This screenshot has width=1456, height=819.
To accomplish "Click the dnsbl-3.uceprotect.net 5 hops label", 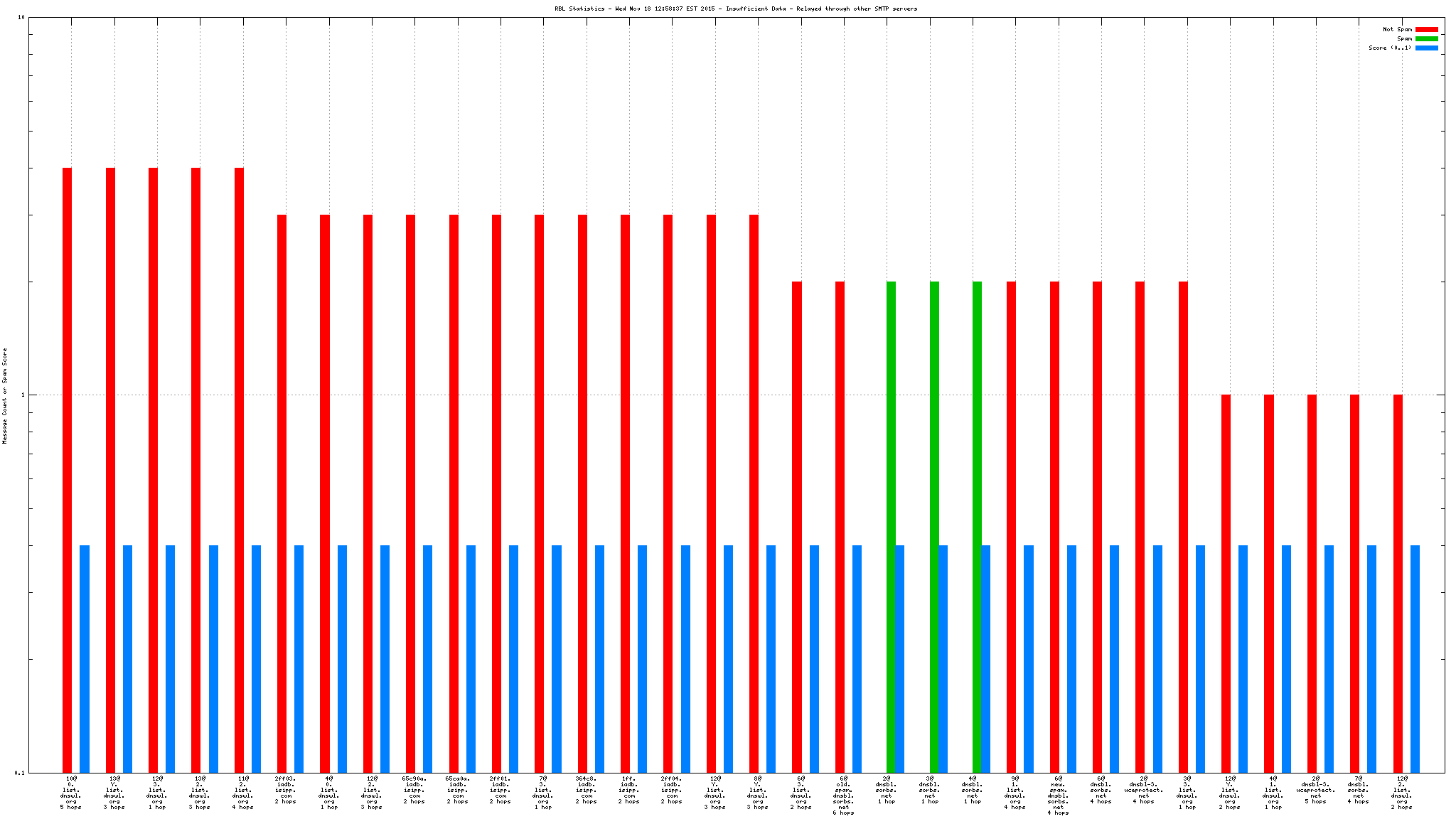I will [x=1315, y=790].
